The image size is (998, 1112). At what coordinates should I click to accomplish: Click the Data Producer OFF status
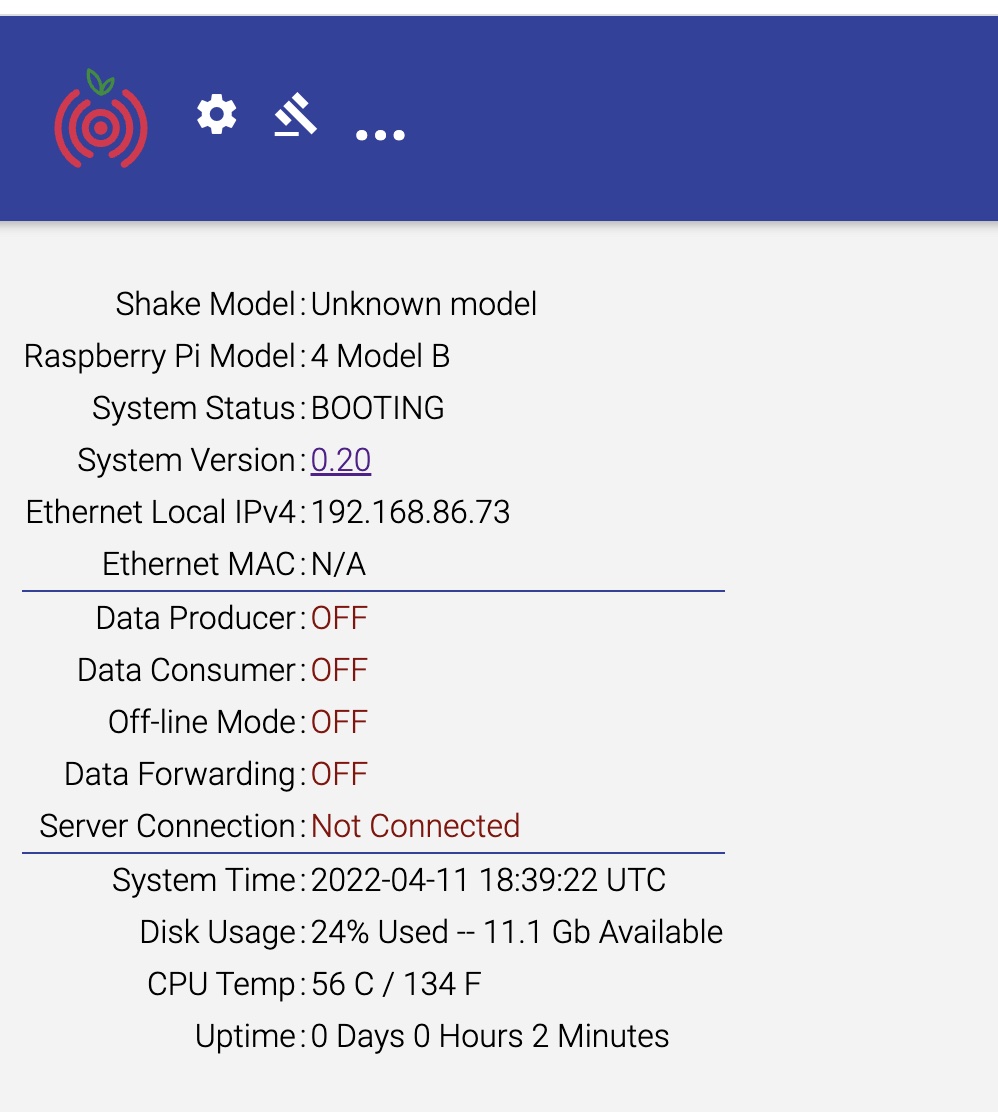(339, 618)
